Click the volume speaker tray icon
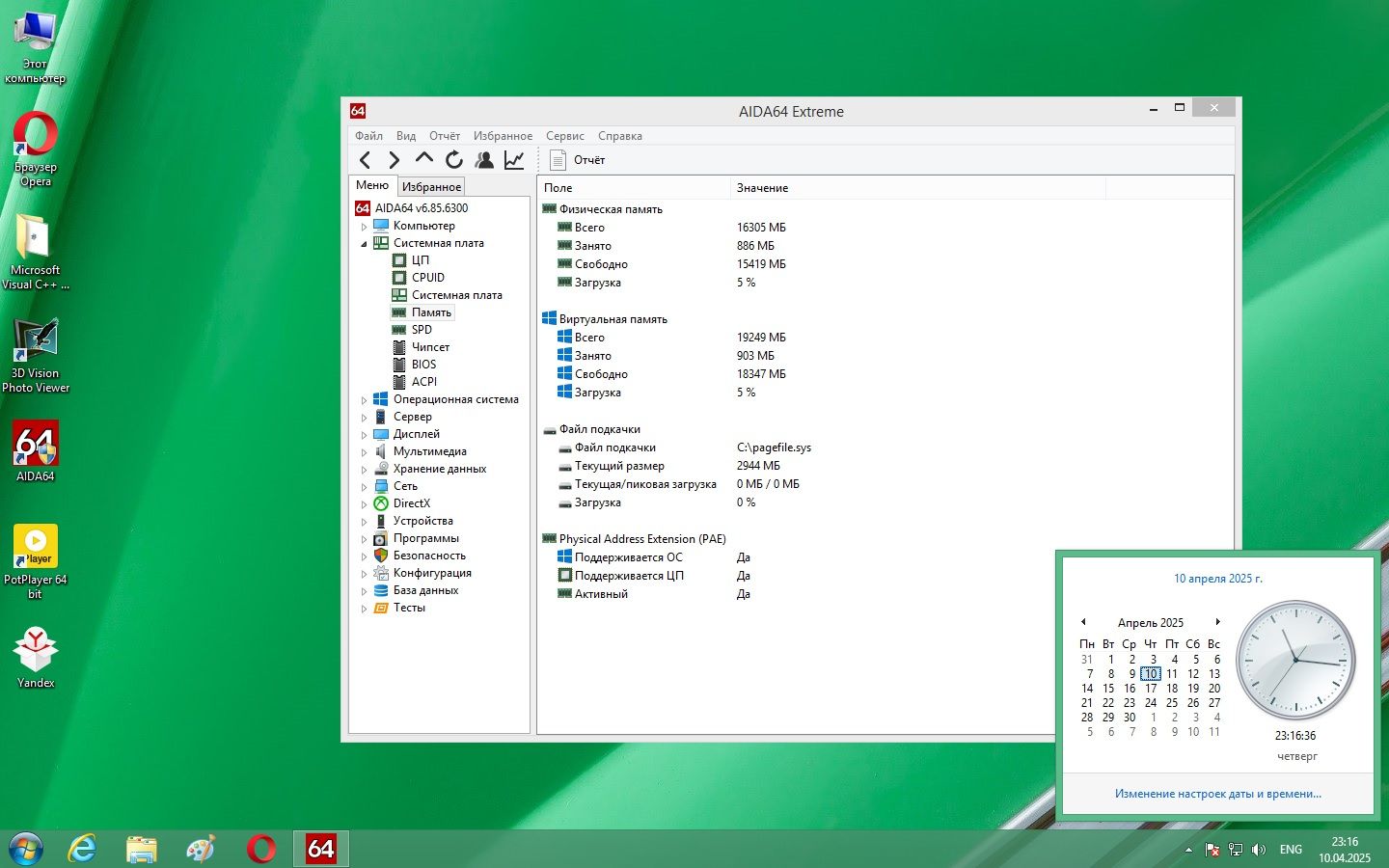Viewport: 1389px width, 868px height. [1258, 850]
